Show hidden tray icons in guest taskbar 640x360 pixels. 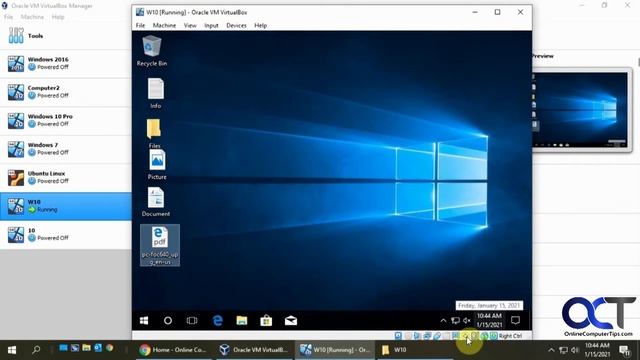(443, 320)
